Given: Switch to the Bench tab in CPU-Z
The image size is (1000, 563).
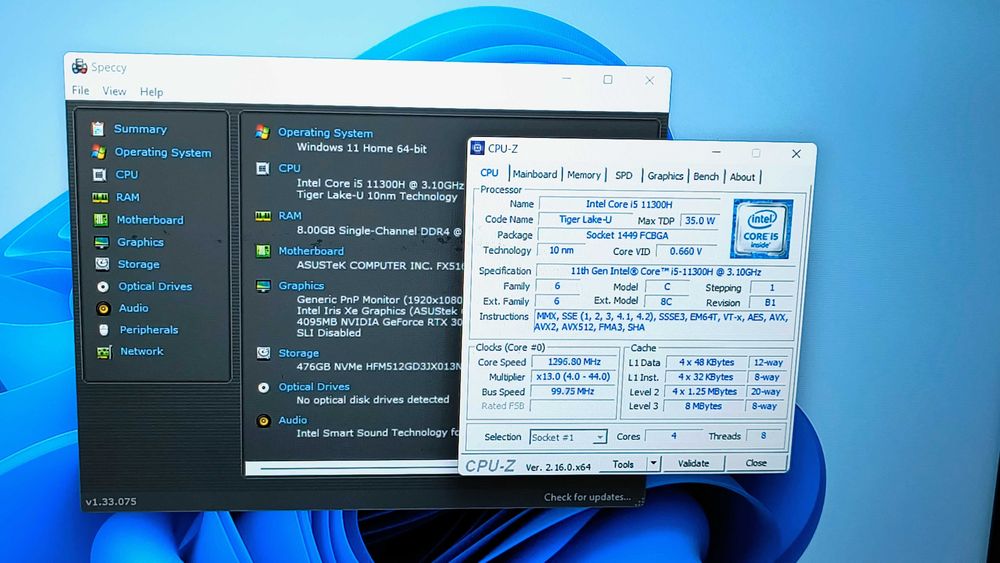Looking at the screenshot, I should pos(706,177).
